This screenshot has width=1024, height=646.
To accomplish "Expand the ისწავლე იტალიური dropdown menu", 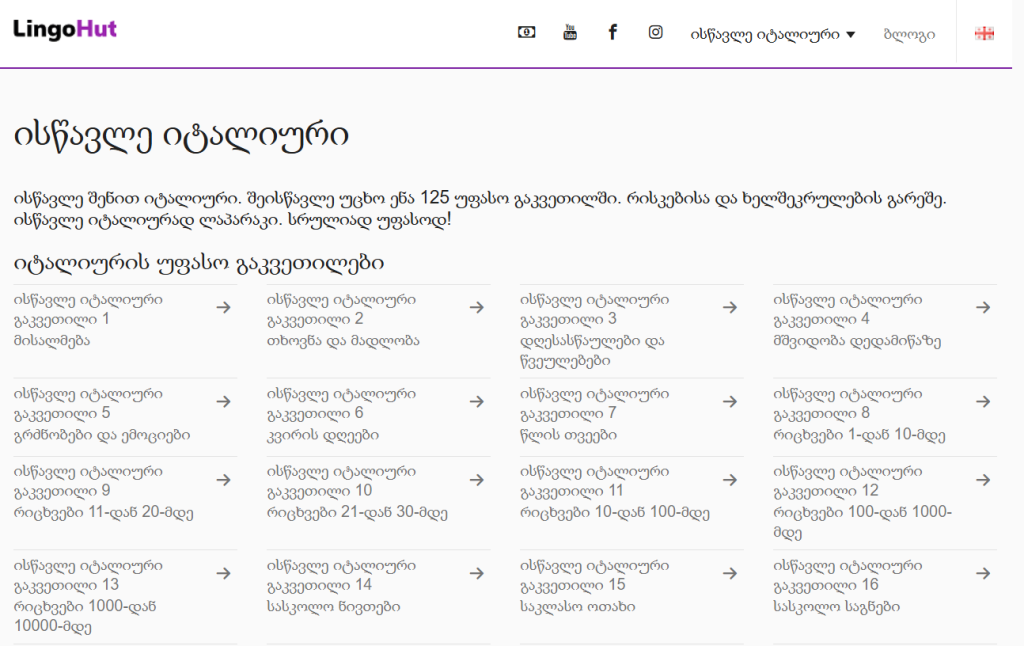I will (x=772, y=34).
